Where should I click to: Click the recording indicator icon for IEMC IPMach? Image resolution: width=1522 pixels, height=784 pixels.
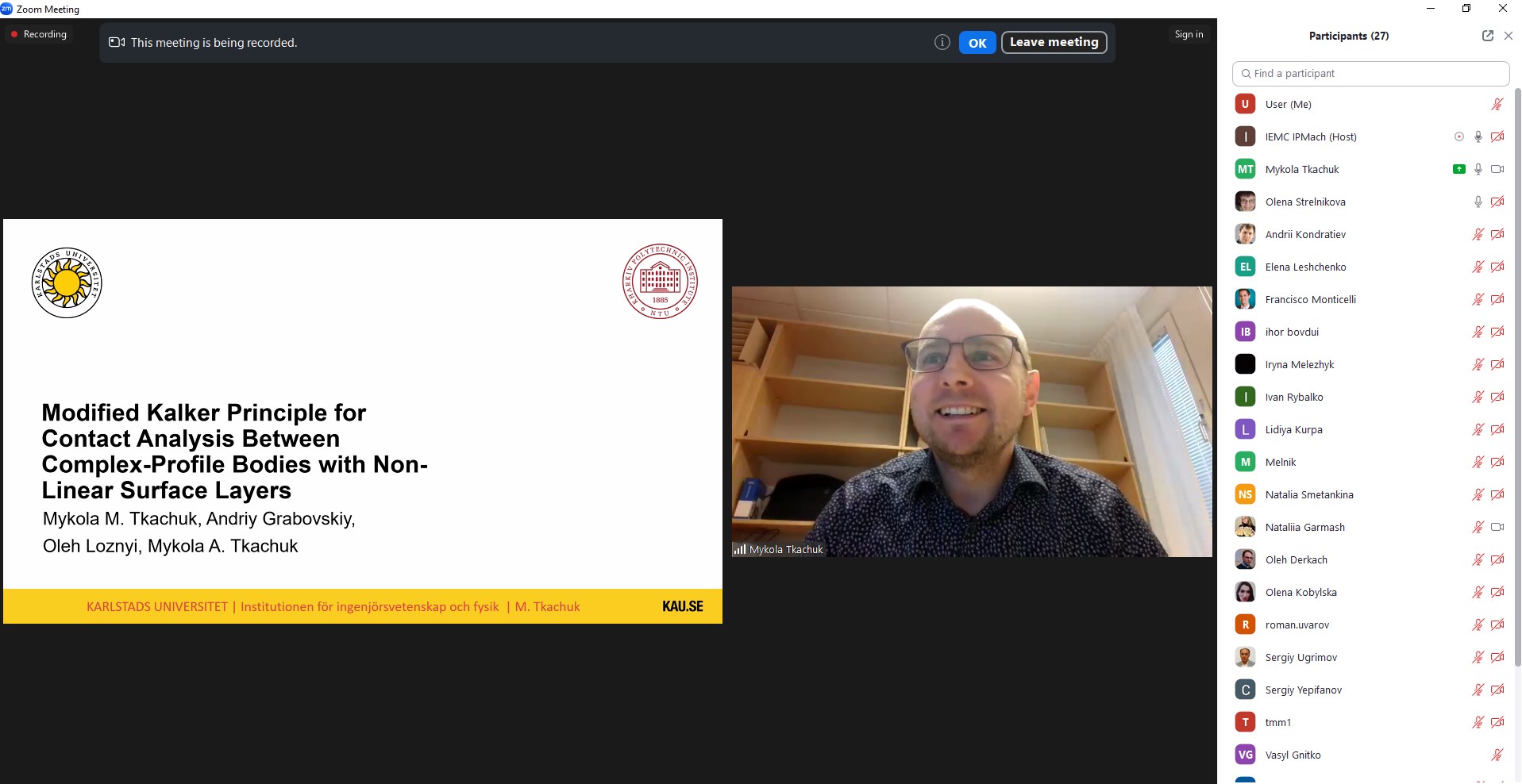click(x=1458, y=136)
